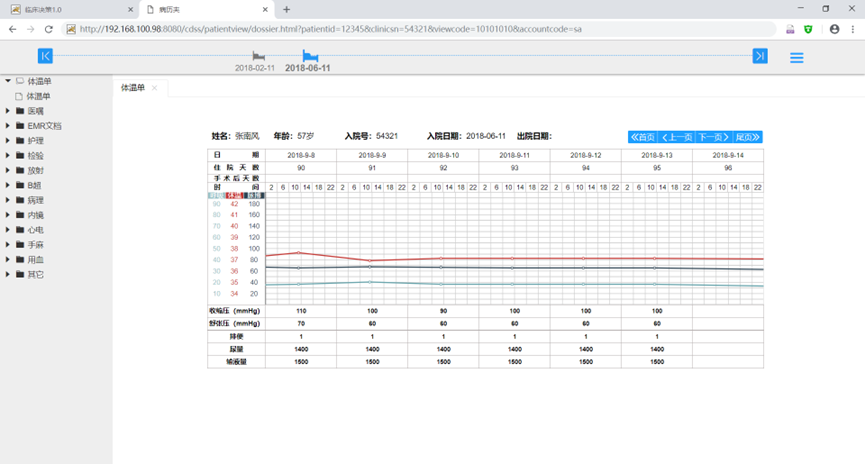Screen dimensions: 865x464
Task: Expand the 检验 folder
Action: [x=8, y=156]
